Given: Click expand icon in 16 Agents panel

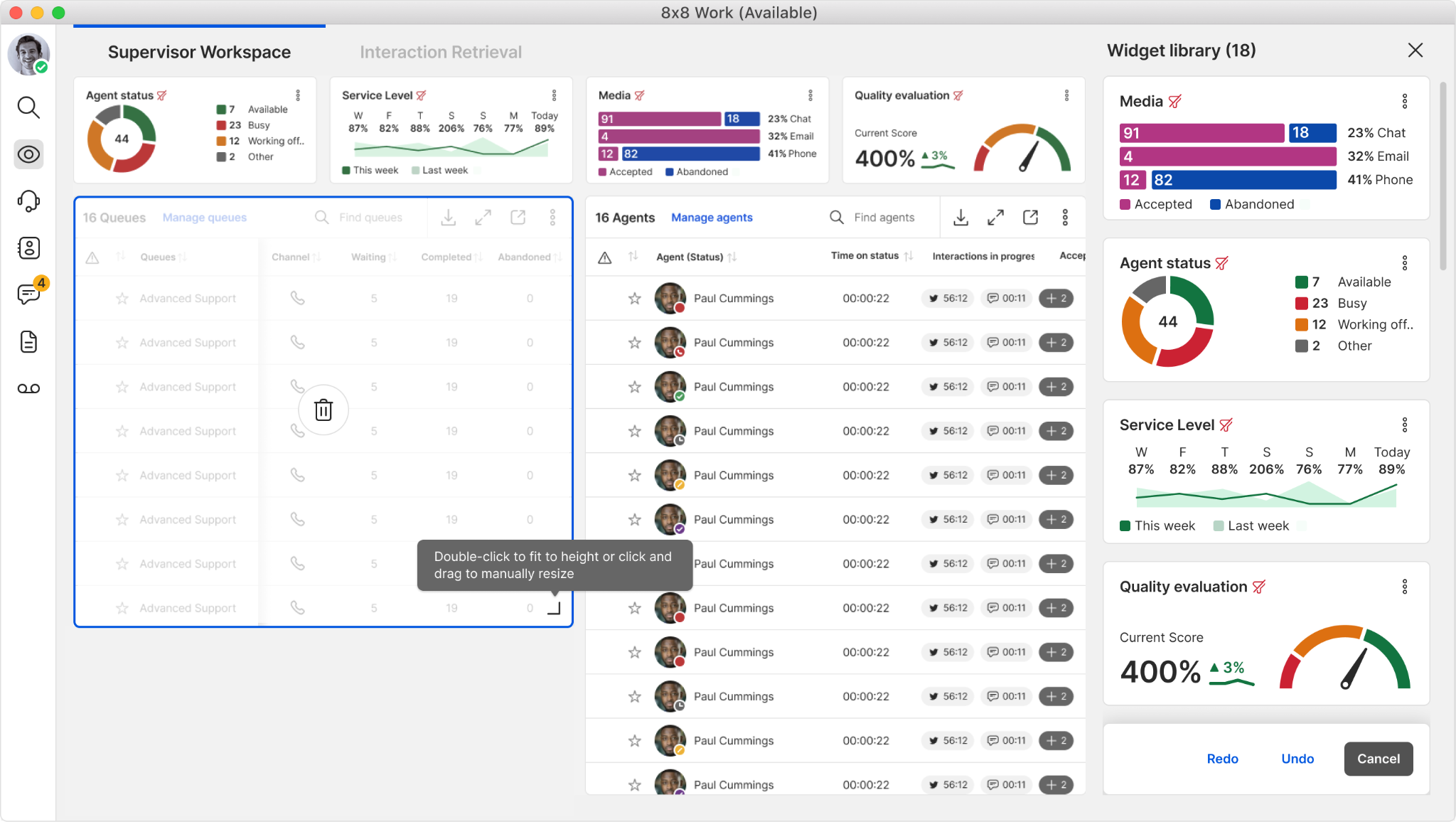Looking at the screenshot, I should click(x=995, y=217).
